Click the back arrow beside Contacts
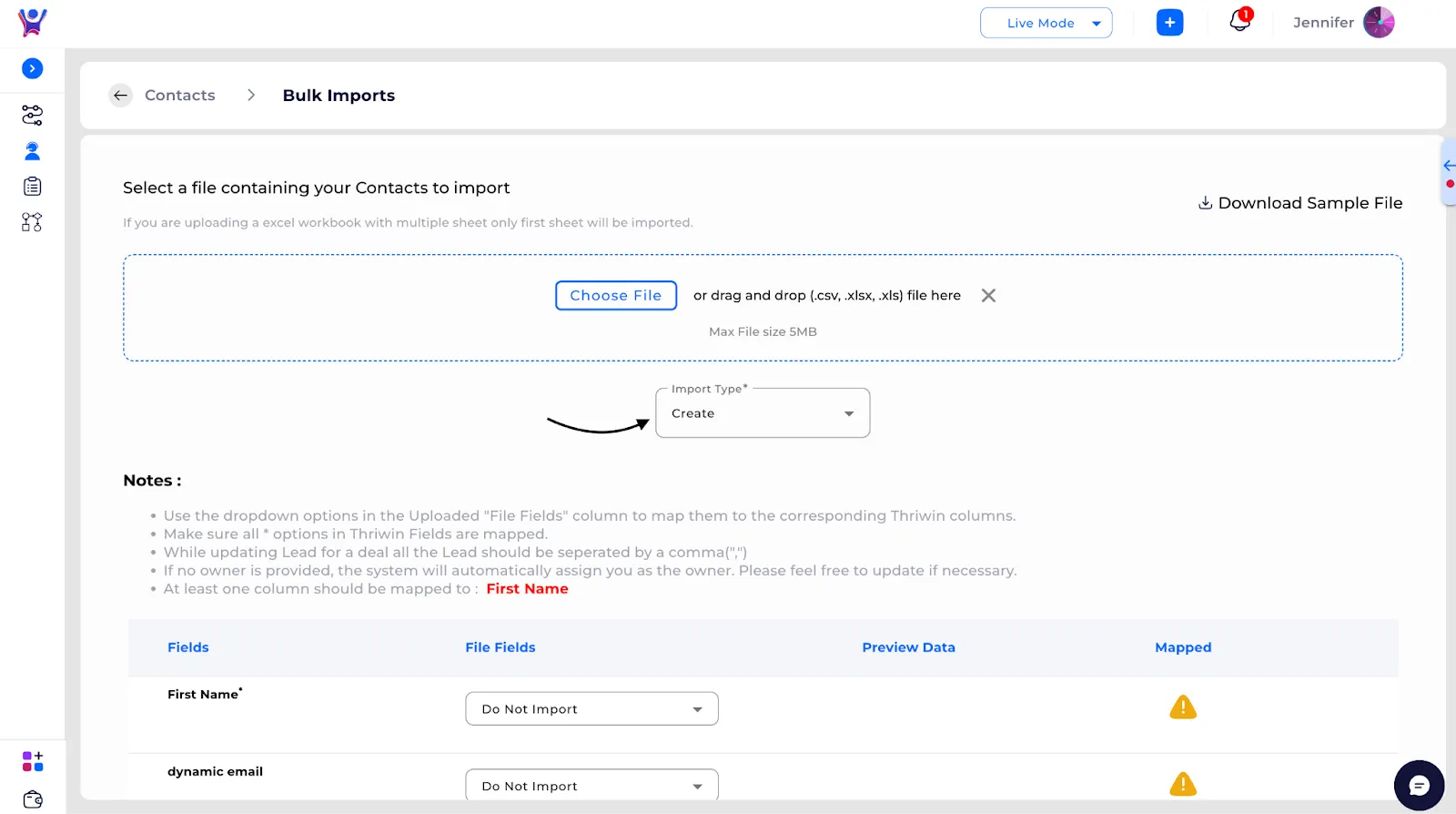This screenshot has height=814, width=1456. [120, 96]
